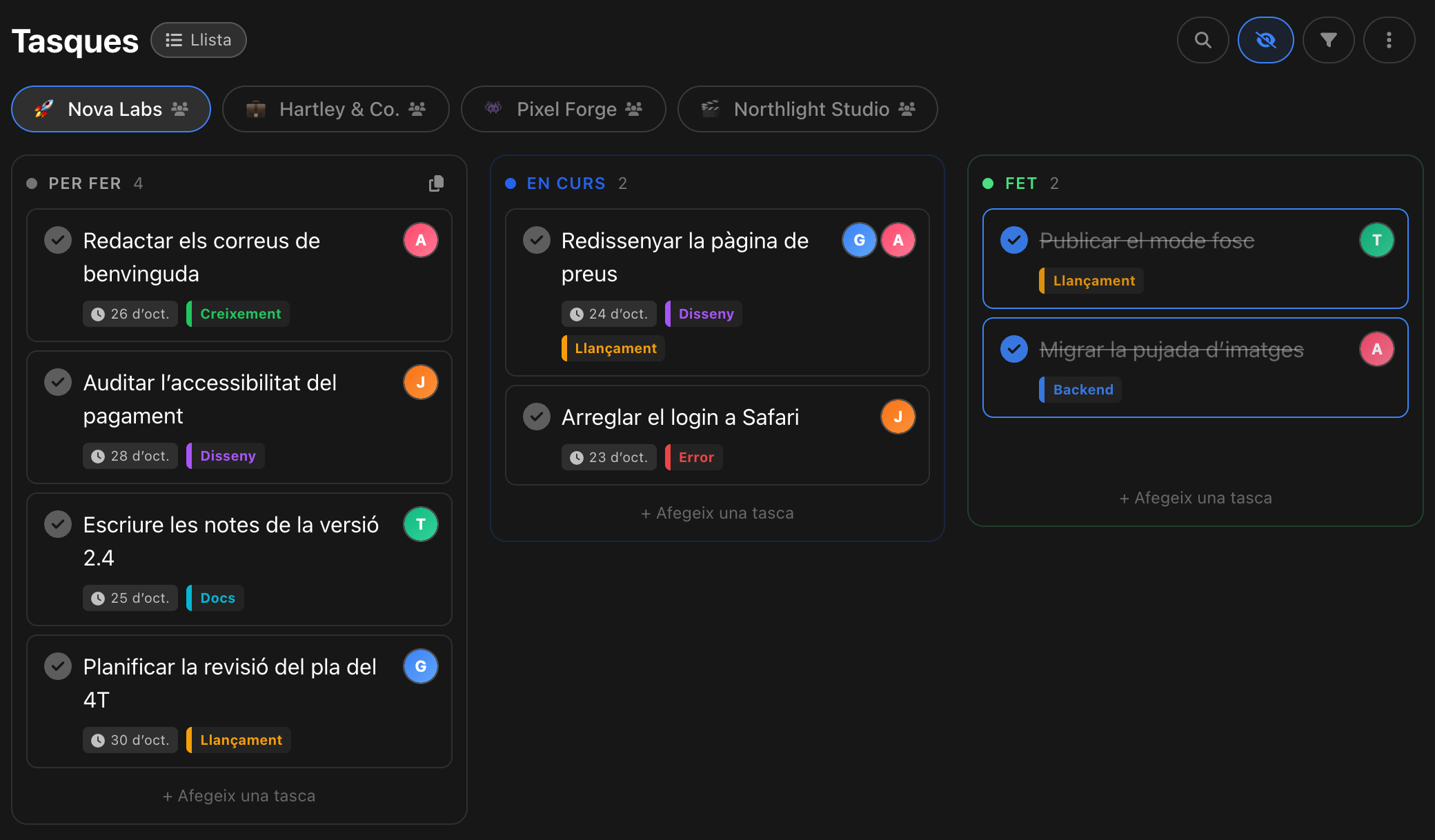Open the Pixel Forge workspace tab

(x=564, y=109)
